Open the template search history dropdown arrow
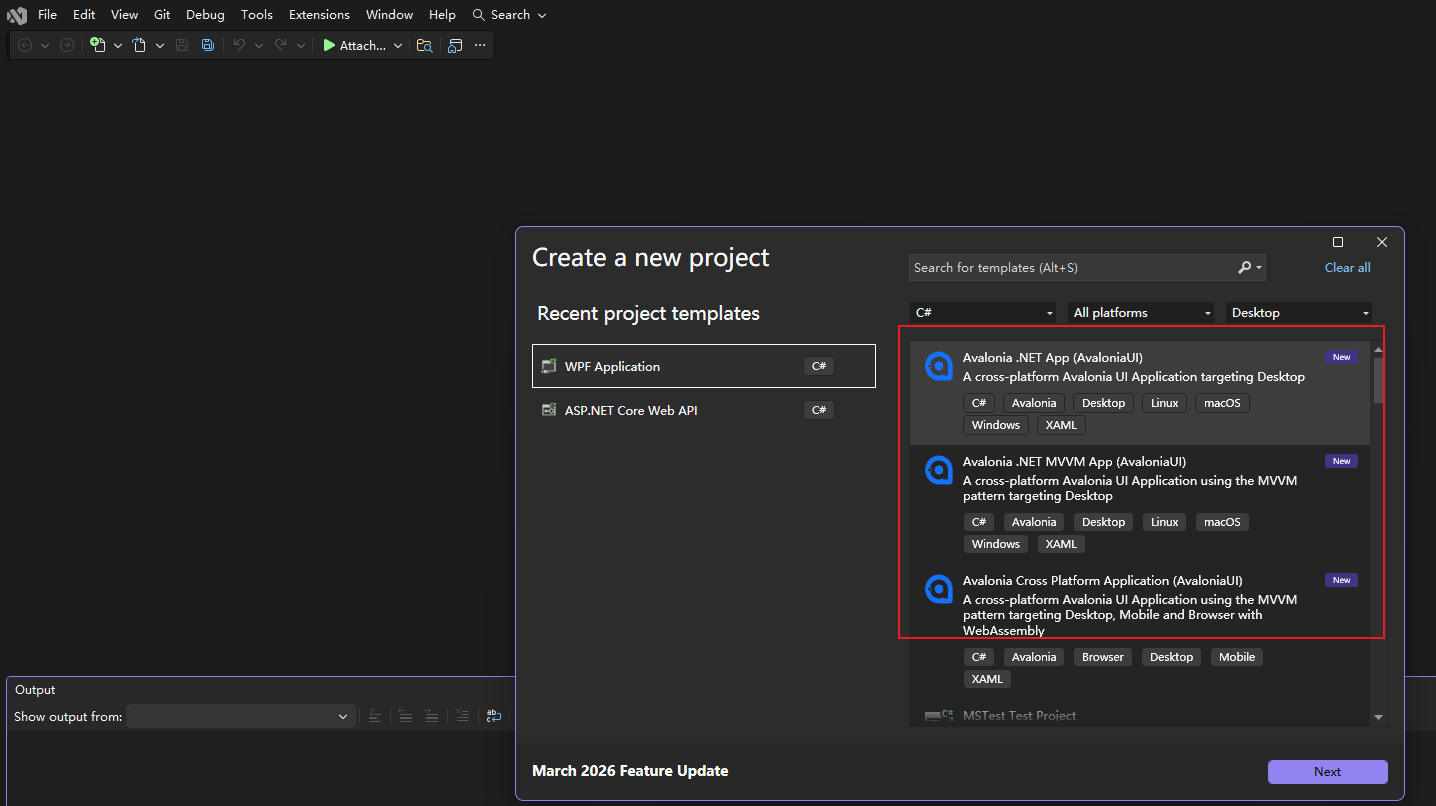This screenshot has height=806, width=1436. point(1259,268)
